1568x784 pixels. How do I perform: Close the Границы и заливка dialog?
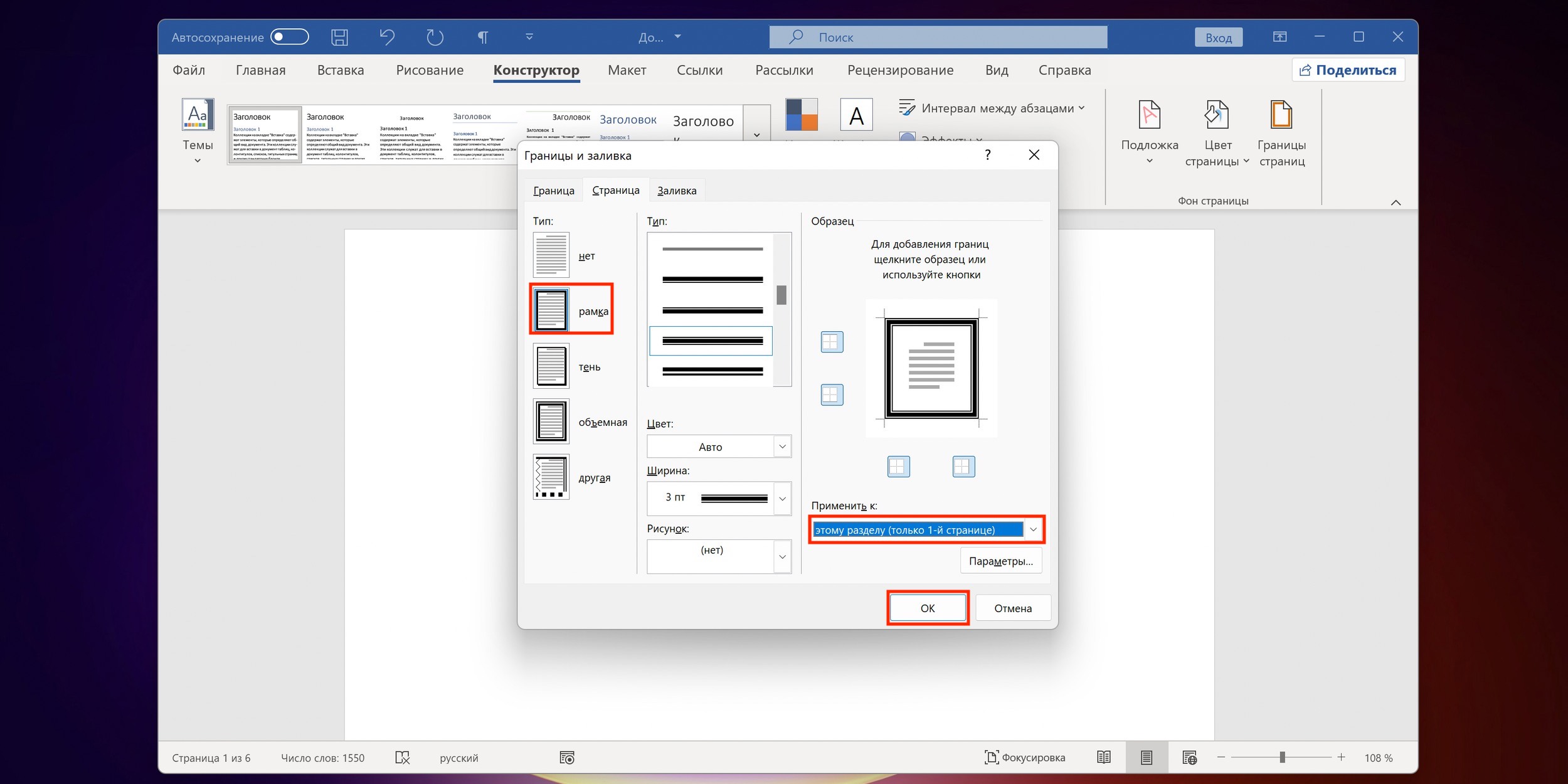[1034, 155]
